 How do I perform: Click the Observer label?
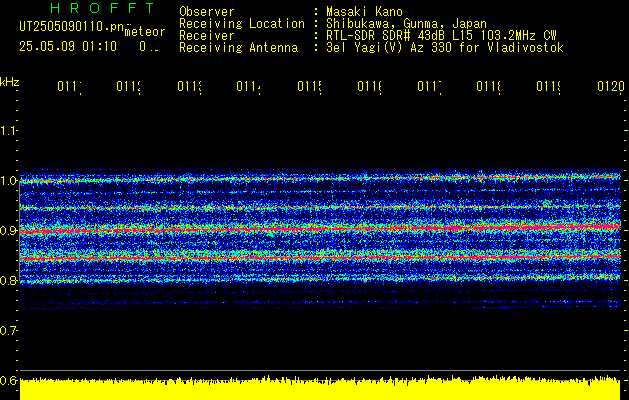(207, 12)
